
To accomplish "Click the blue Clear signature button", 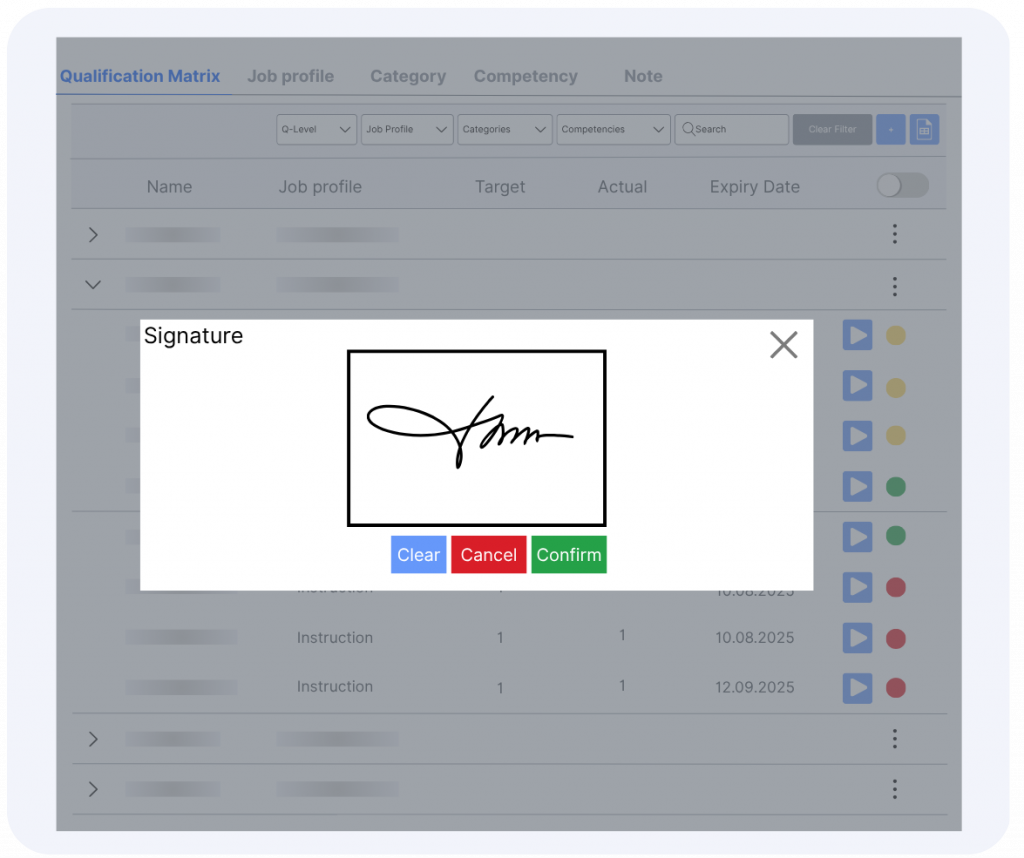I will pos(418,555).
